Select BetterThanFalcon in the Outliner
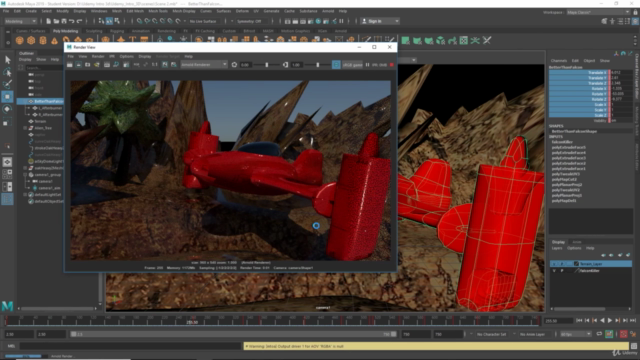640x360 pixels. point(49,101)
